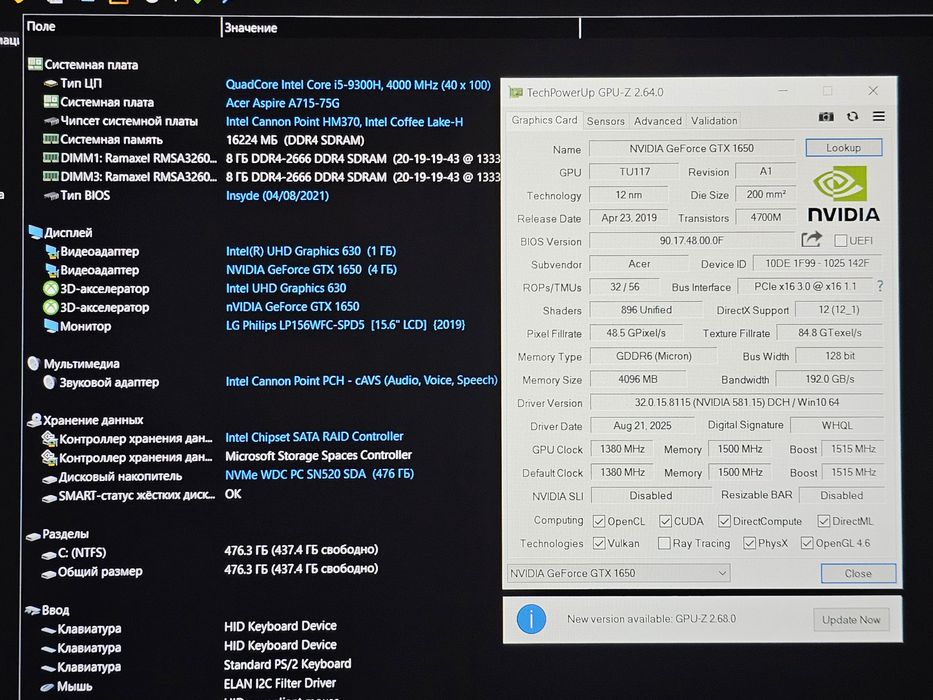This screenshot has height=700, width=933.
Task: Switch to the Sensors tab
Action: pyautogui.click(x=605, y=121)
